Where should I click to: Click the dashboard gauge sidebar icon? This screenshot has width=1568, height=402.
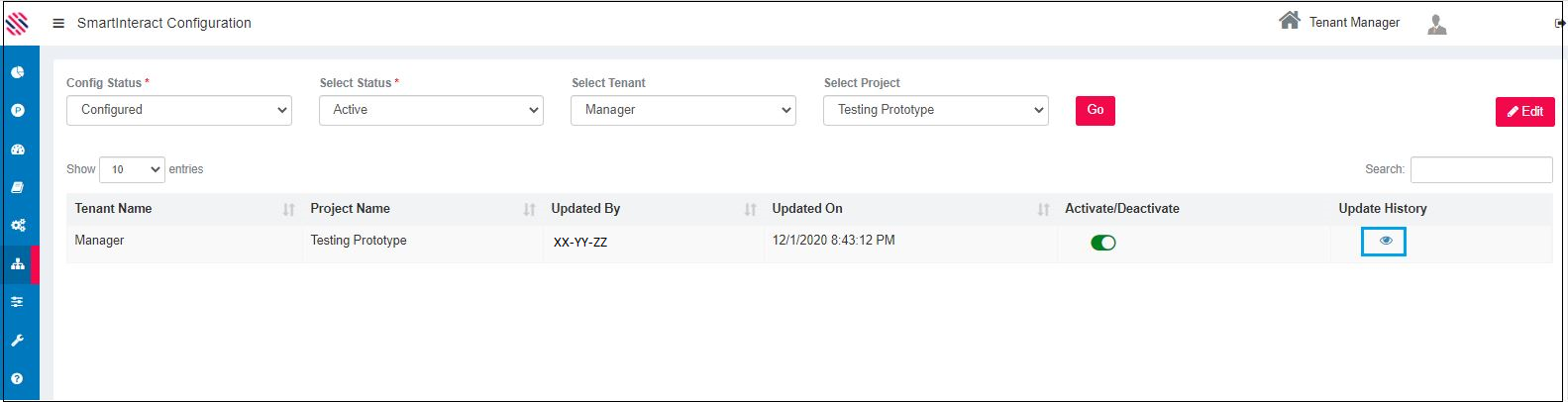point(18,150)
